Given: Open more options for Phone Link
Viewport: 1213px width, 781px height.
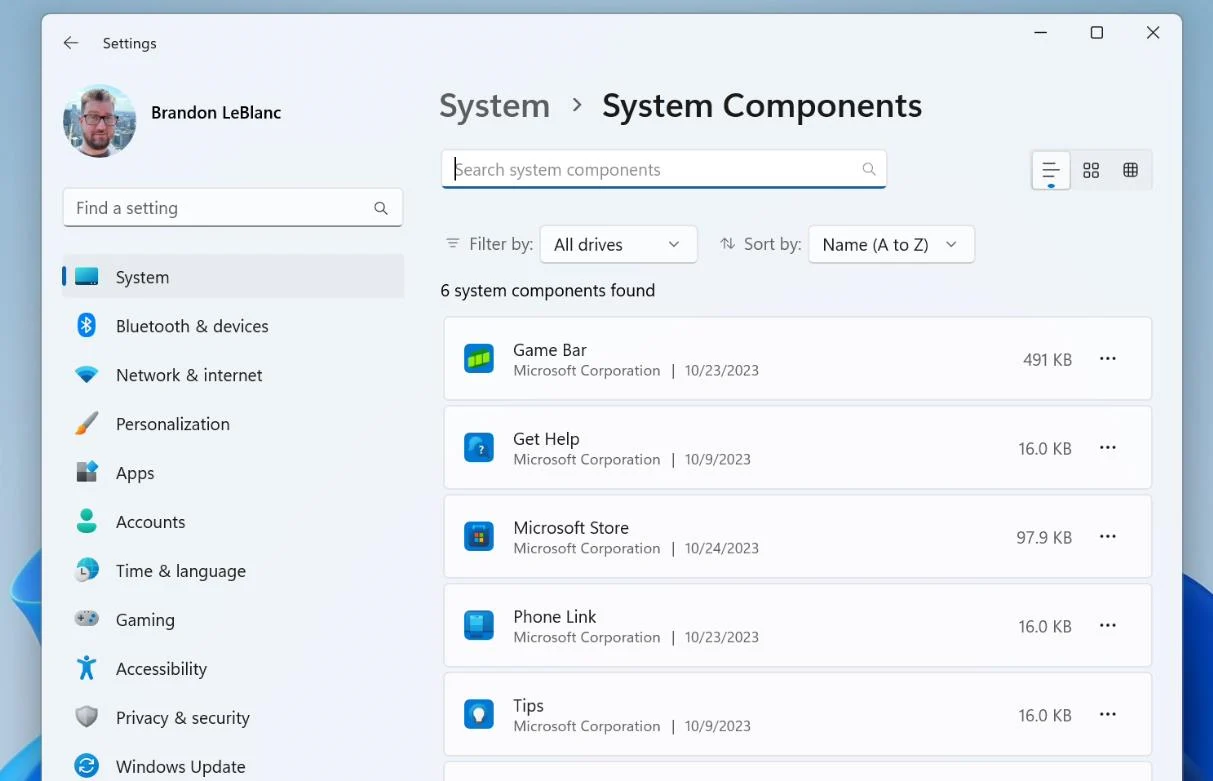Looking at the screenshot, I should [1108, 625].
